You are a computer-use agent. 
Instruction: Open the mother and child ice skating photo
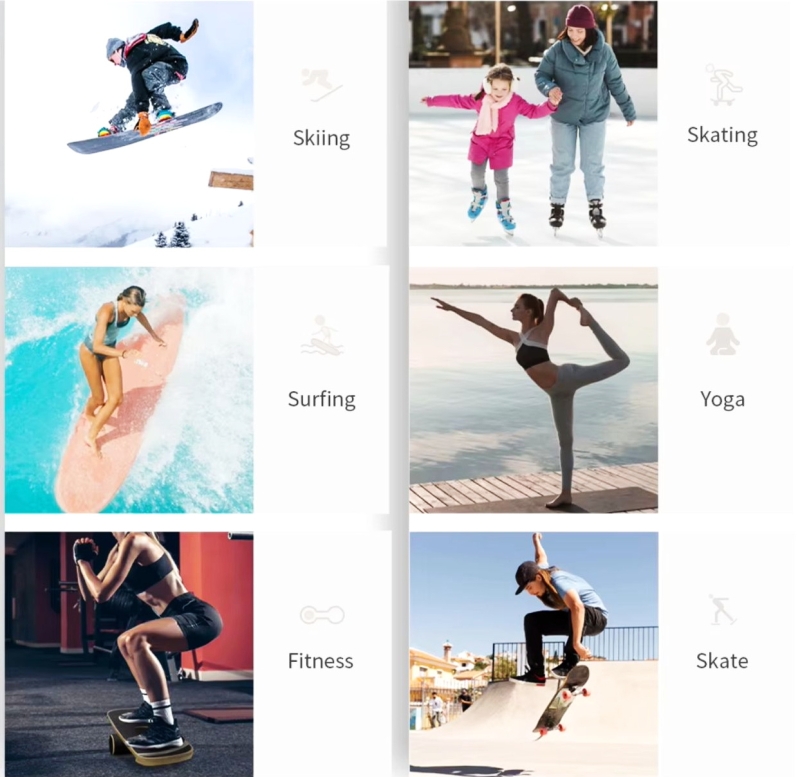533,123
